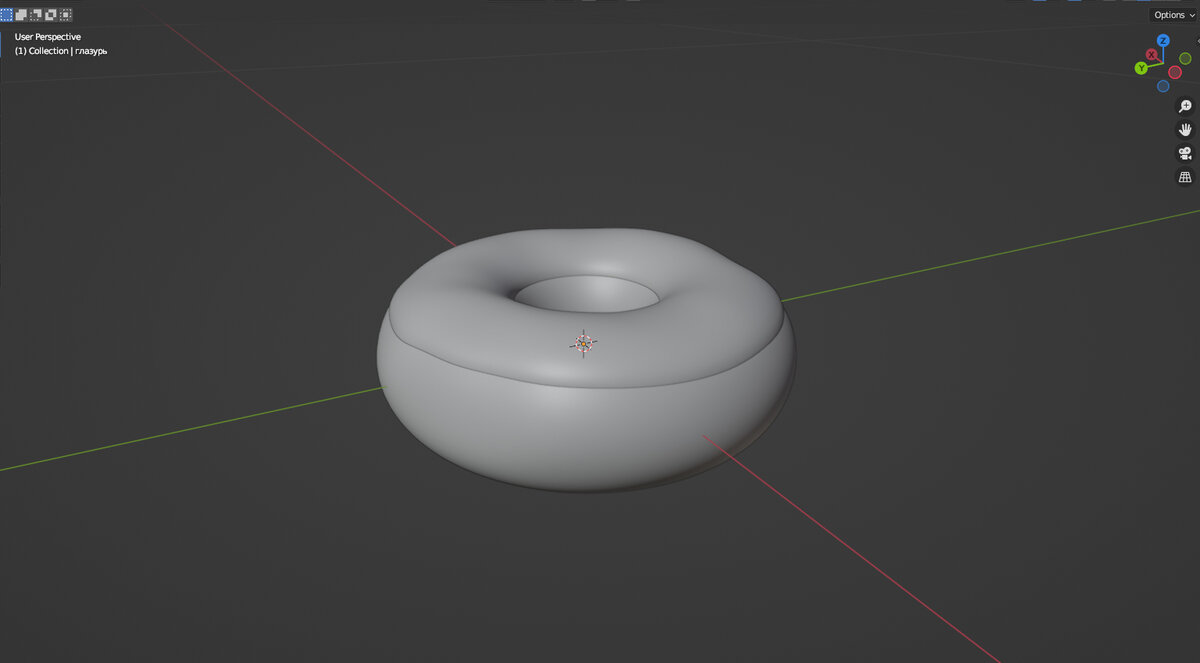The width and height of the screenshot is (1200, 663).
Task: Select the Invert Selection mode icon
Action: pyautogui.click(x=51, y=14)
